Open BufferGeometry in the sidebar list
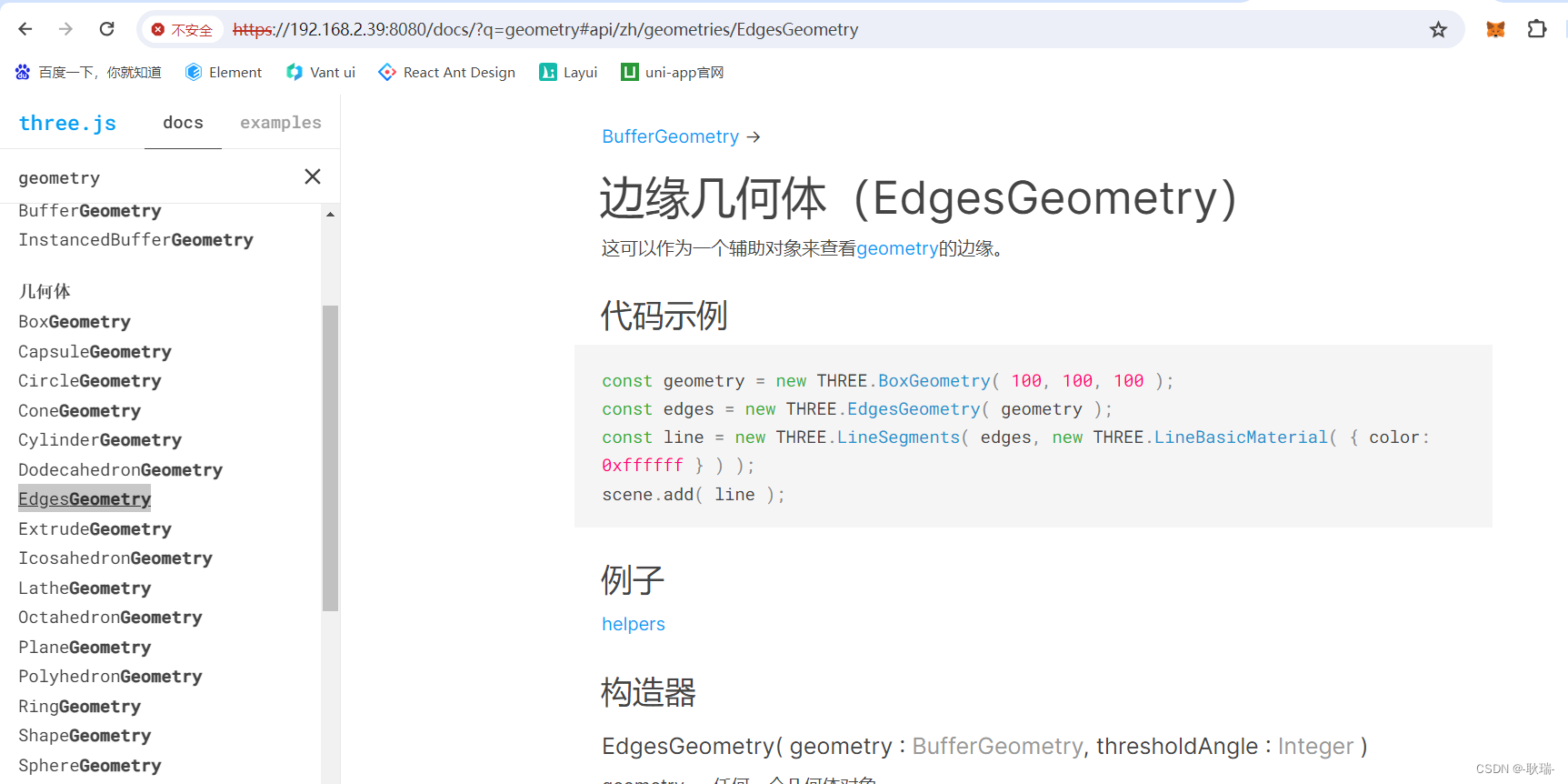Viewport: 1568px width, 784px height. 90,211
